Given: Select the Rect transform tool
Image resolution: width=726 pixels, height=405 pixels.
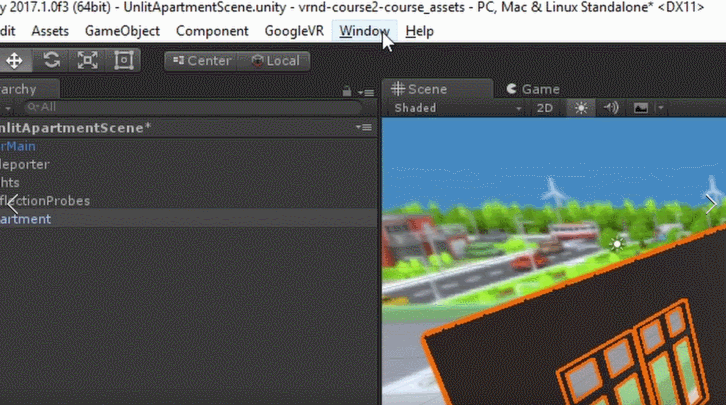Looking at the screenshot, I should click(123, 60).
